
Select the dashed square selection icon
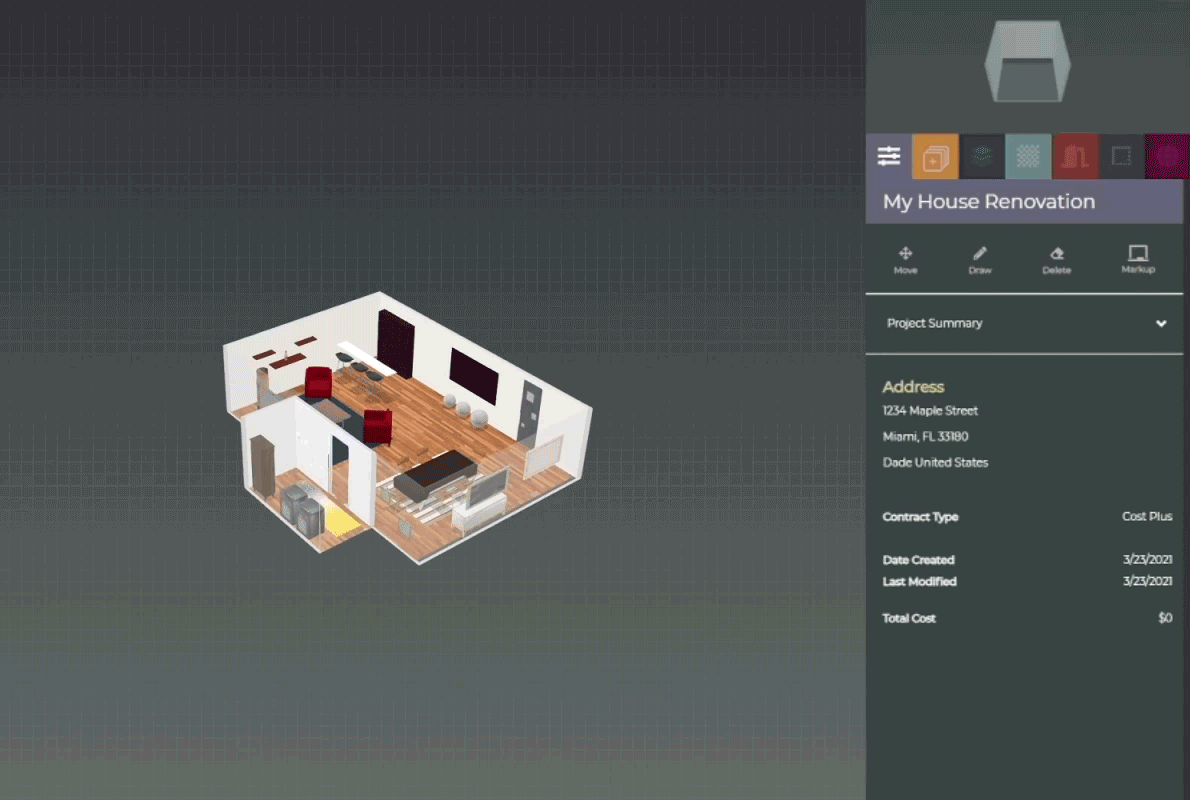point(1121,157)
